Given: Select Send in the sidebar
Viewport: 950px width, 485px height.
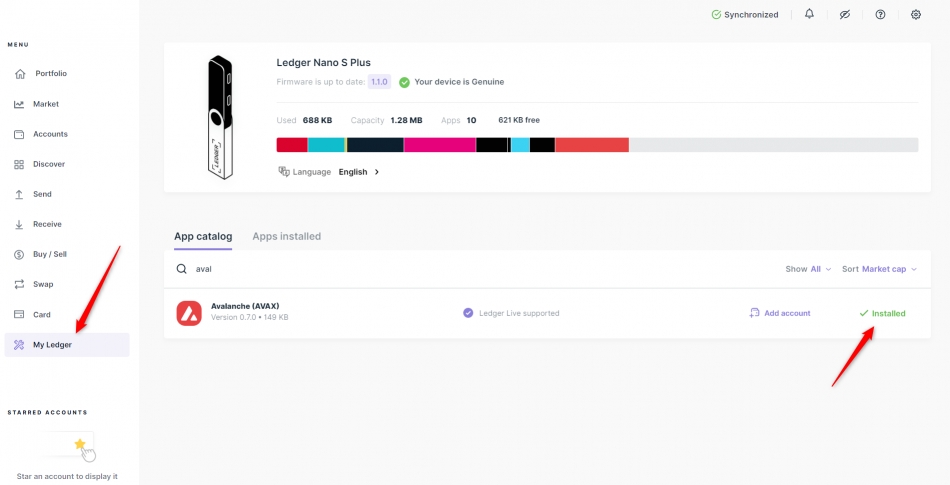Looking at the screenshot, I should point(42,194).
